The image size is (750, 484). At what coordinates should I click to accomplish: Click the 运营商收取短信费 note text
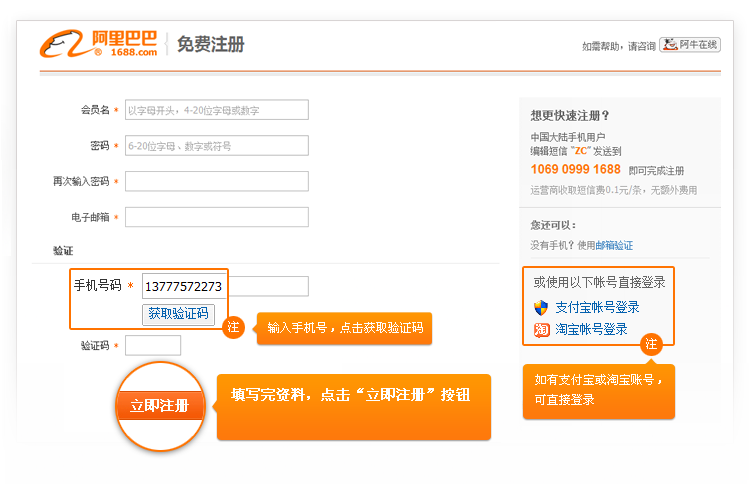(614, 190)
